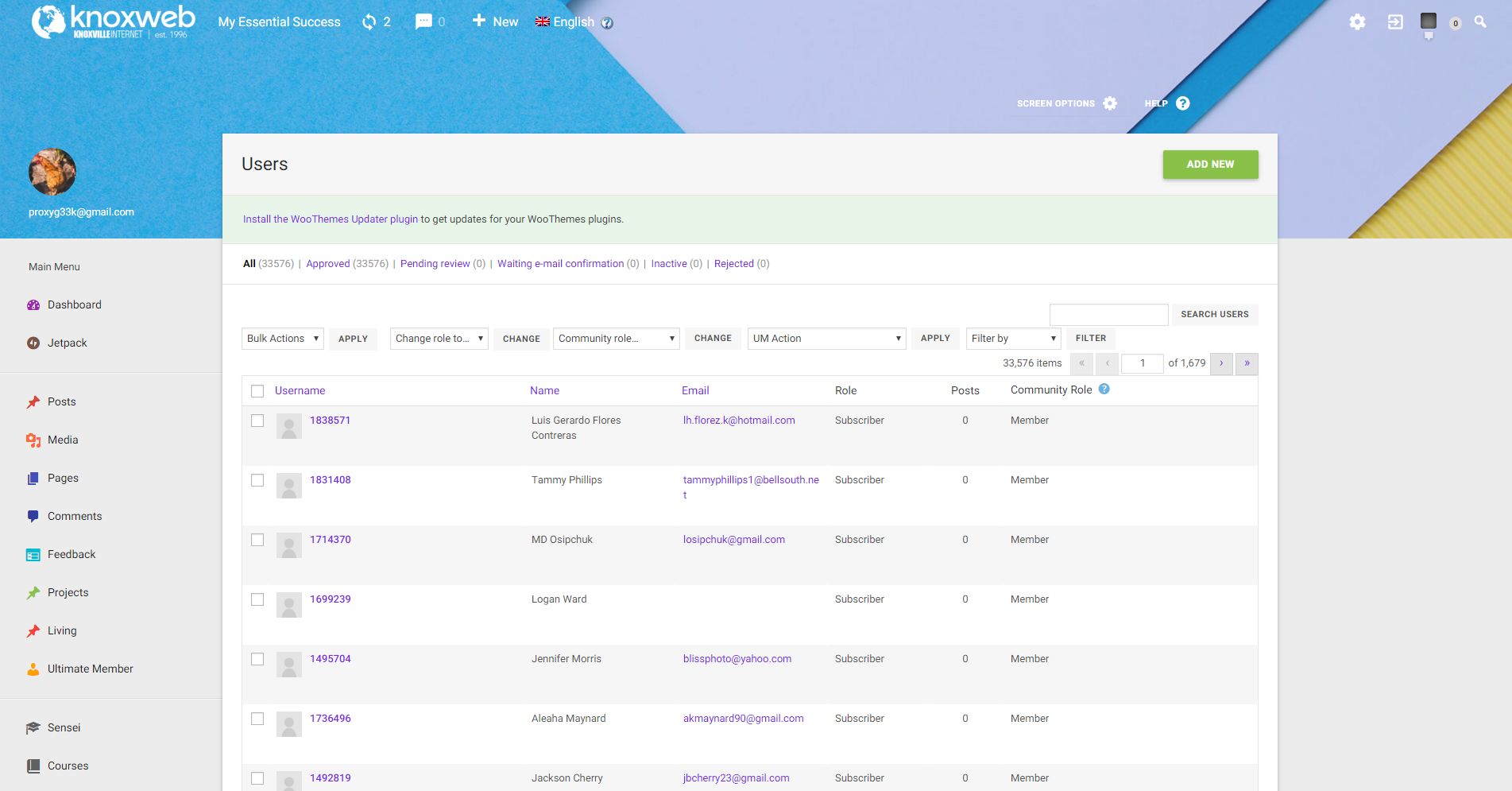Open the UM Action dropdown

tap(826, 339)
